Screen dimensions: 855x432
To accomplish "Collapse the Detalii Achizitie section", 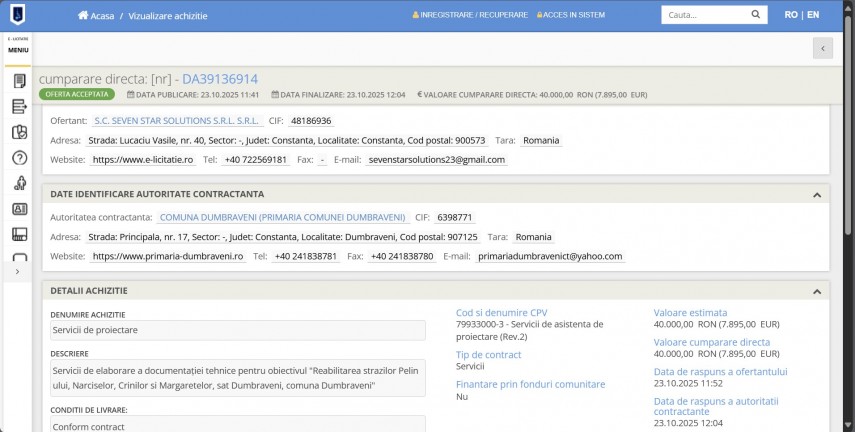I will [x=816, y=291].
